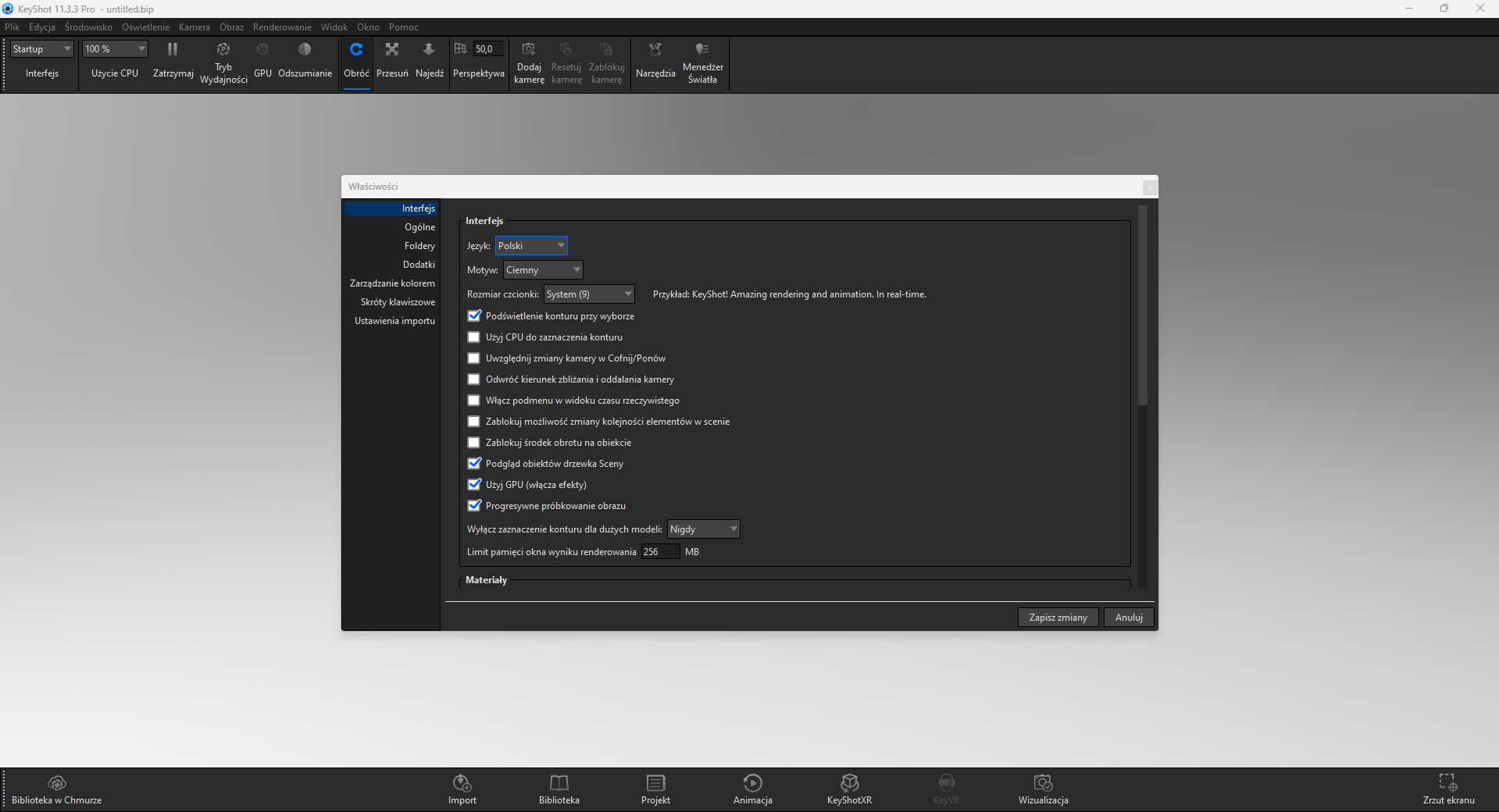Check Zablokuj środek obrotu na obiekcie
Viewport: 1499px width, 812px height.
pos(473,443)
